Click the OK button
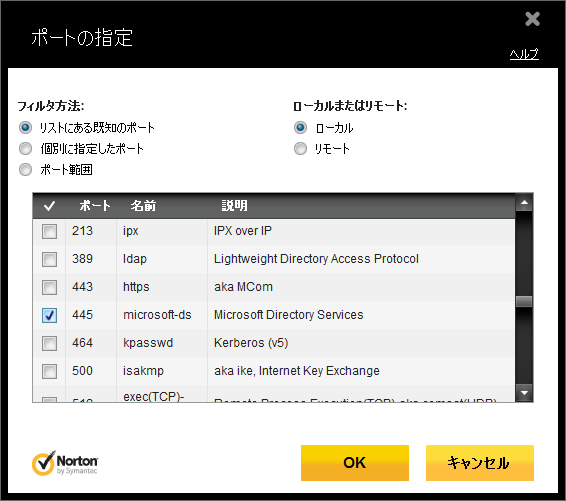The image size is (566, 501). coord(355,463)
